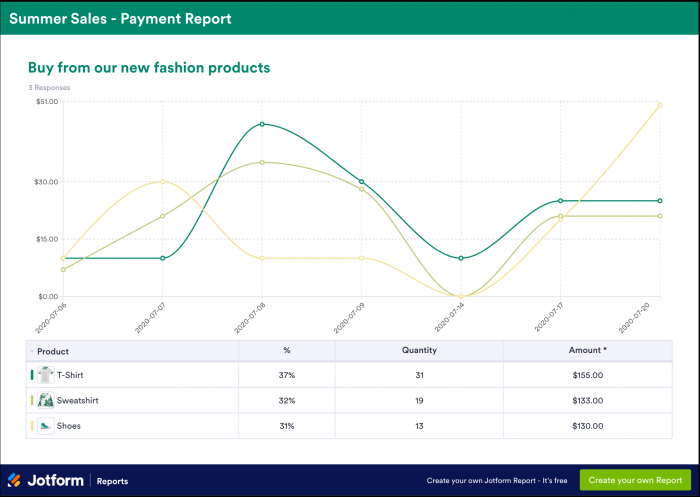Click the Create your own Report button
The height and width of the screenshot is (497, 700).
pos(635,480)
